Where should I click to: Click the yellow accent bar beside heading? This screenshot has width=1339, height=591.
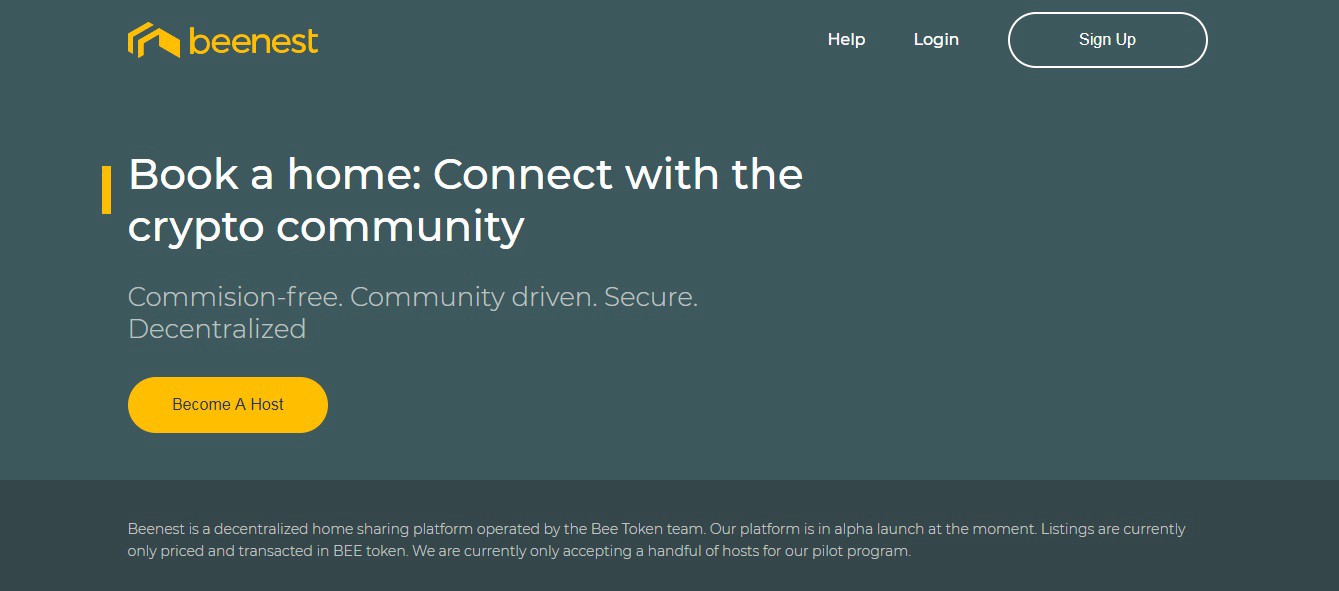(x=106, y=190)
